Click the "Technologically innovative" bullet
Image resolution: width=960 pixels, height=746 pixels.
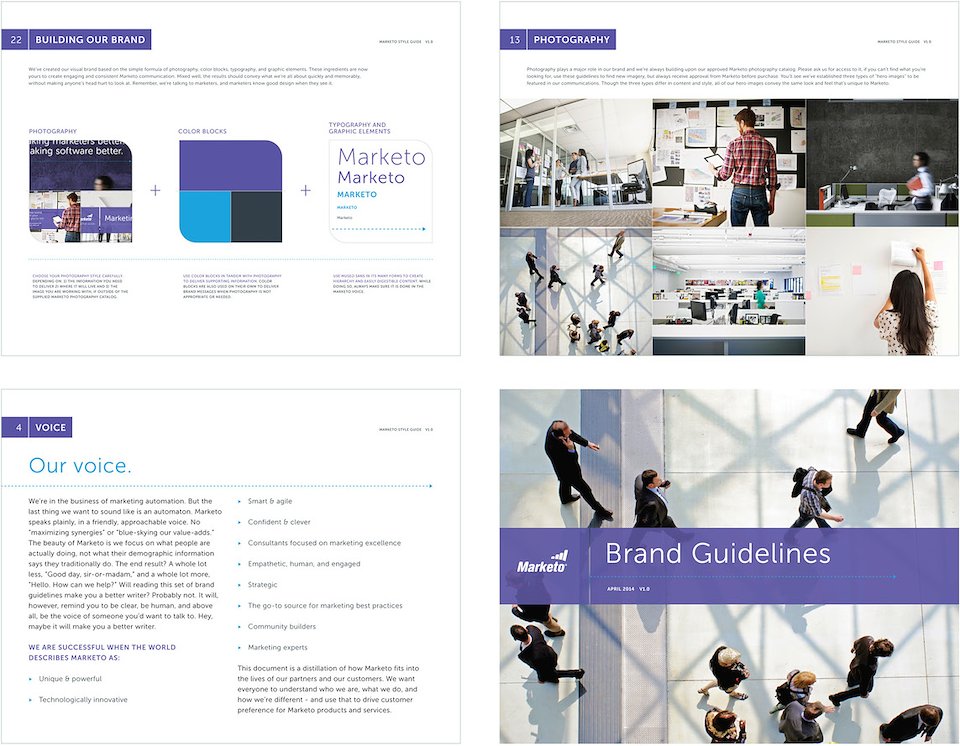click(x=83, y=699)
